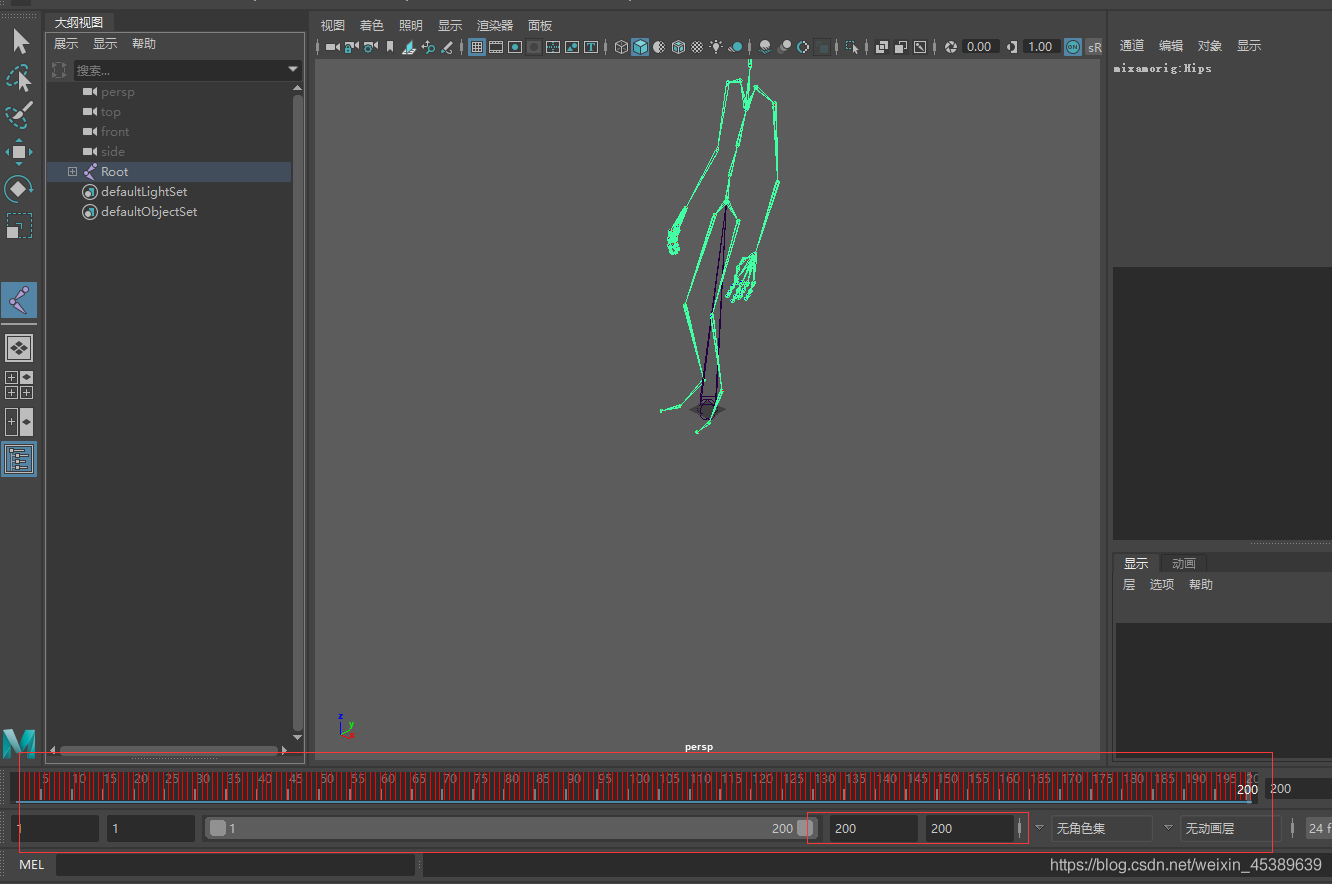The height and width of the screenshot is (884, 1332).
Task: Open the 视图 viewport menu
Action: point(332,25)
